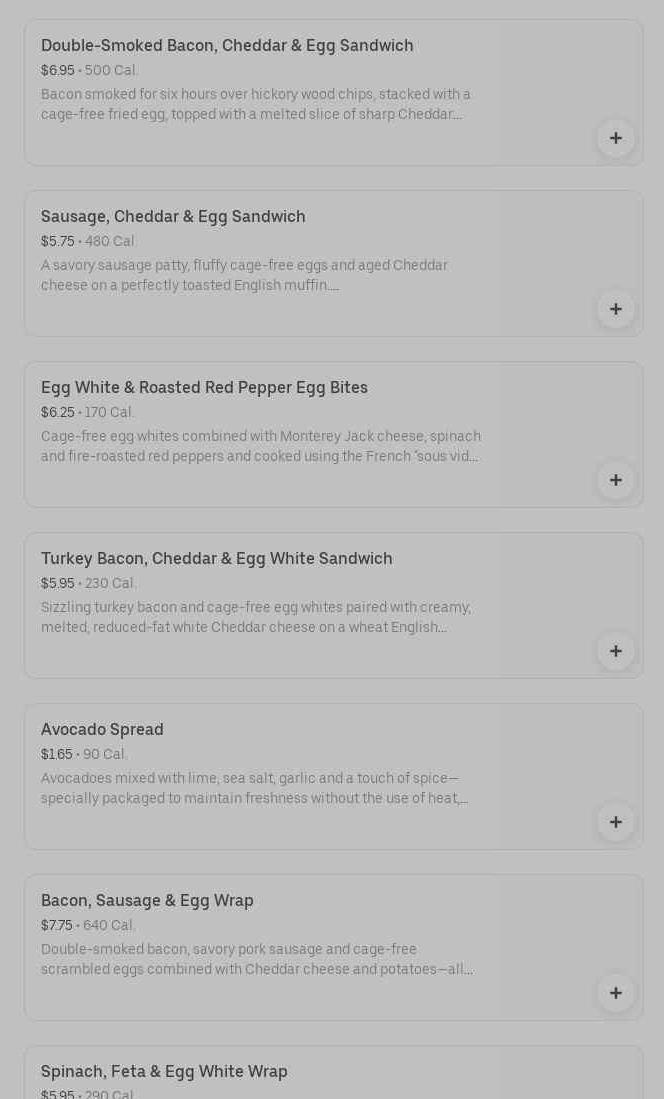Open Avocado Spread item title
The width and height of the screenshot is (664, 1099).
(102, 729)
